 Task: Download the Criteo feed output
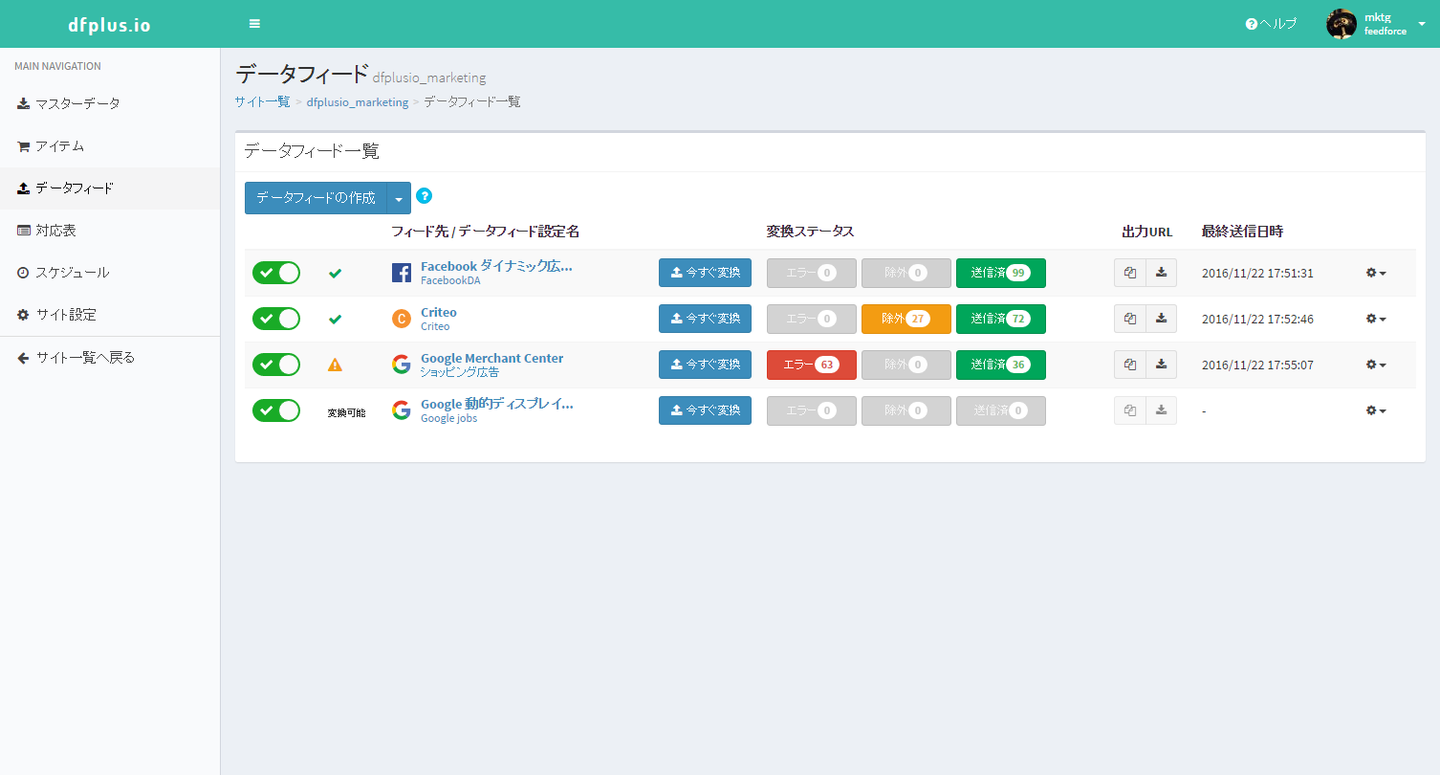pyautogui.click(x=1161, y=319)
